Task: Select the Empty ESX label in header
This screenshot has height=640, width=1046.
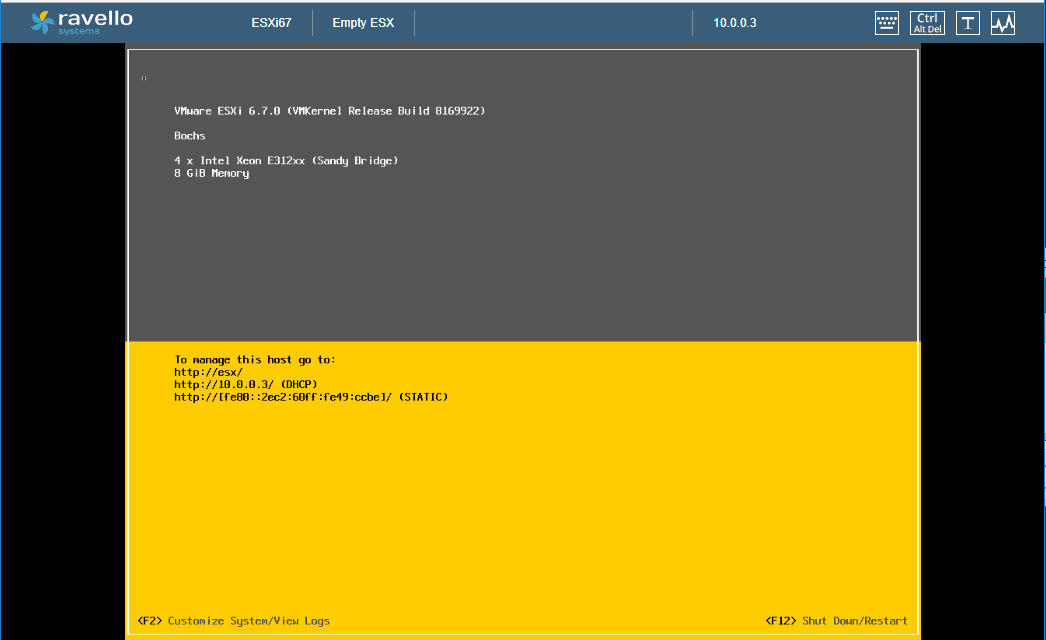Action: [x=363, y=23]
